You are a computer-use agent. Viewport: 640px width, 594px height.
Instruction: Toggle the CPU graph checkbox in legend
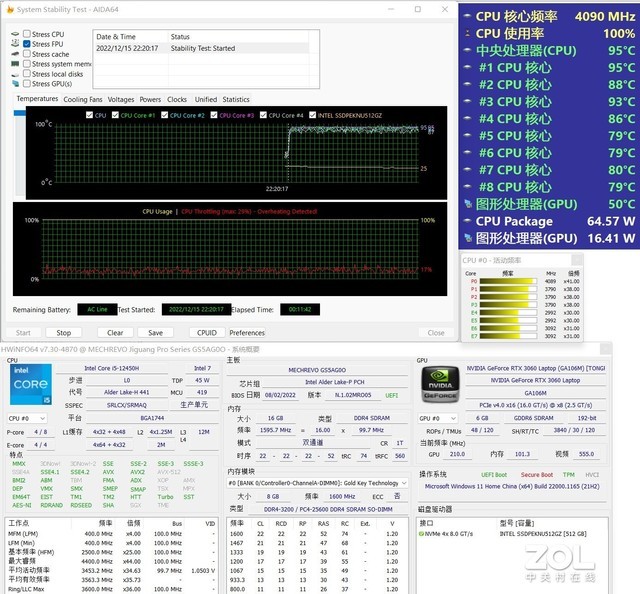(89, 115)
